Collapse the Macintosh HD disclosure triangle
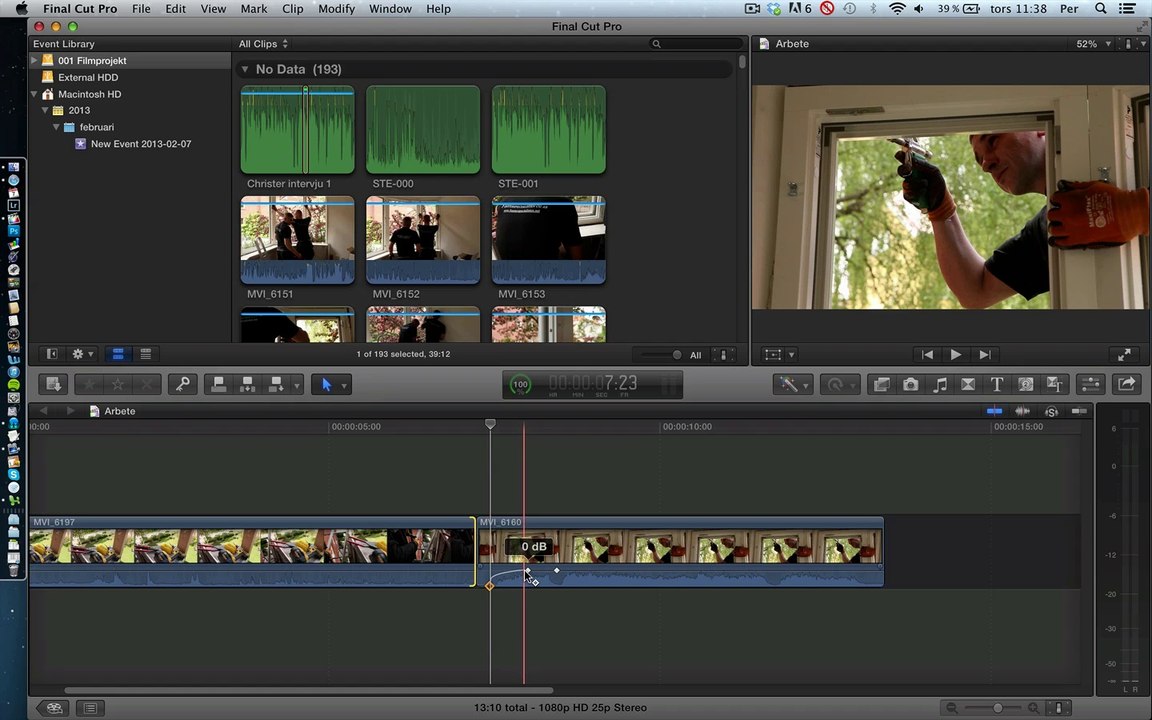The width and height of the screenshot is (1152, 720). pyautogui.click(x=34, y=94)
